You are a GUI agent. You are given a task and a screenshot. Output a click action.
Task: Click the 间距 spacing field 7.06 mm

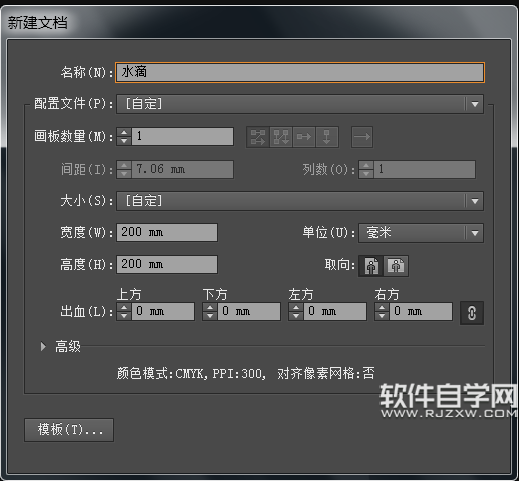[x=183, y=169]
